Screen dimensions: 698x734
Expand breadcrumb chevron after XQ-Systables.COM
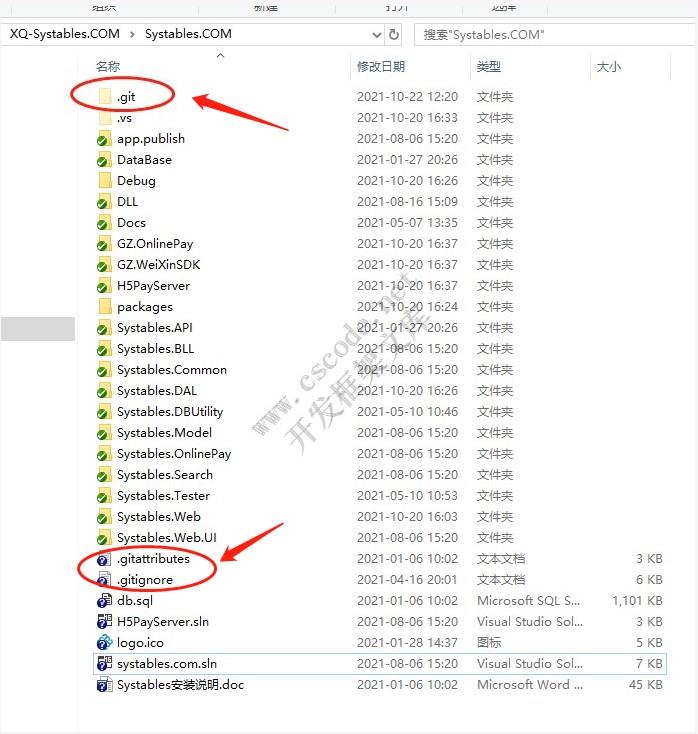(132, 34)
